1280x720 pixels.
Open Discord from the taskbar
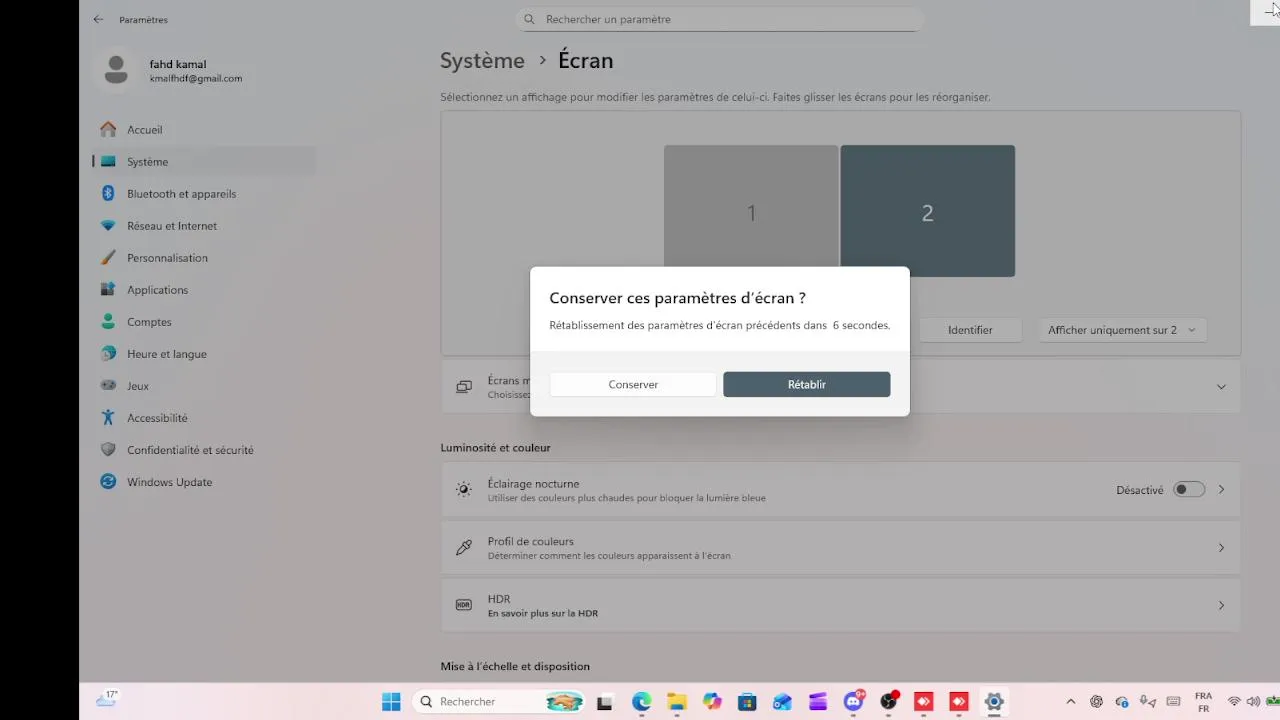[x=853, y=702]
